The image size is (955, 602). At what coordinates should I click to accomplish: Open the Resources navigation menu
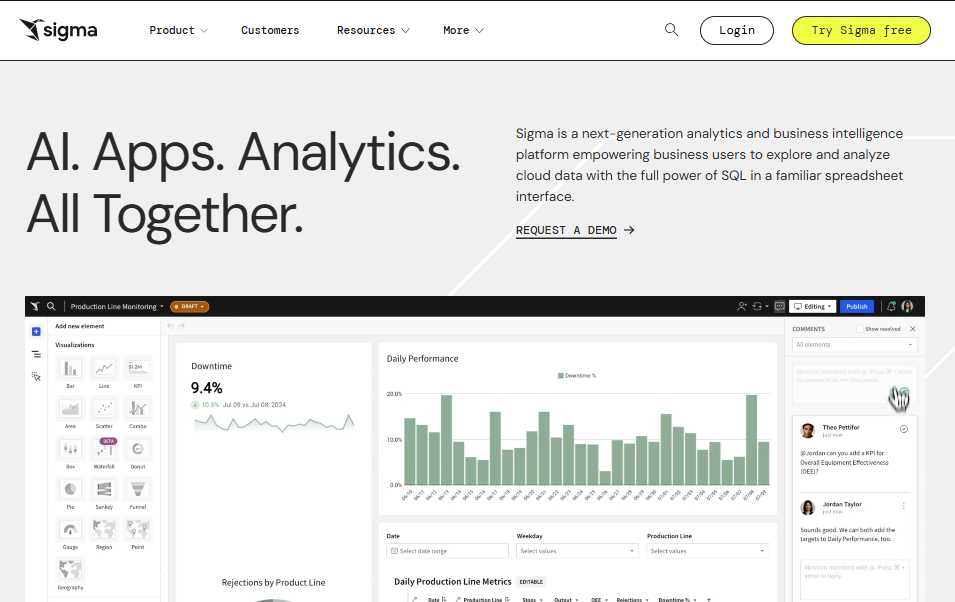point(373,30)
